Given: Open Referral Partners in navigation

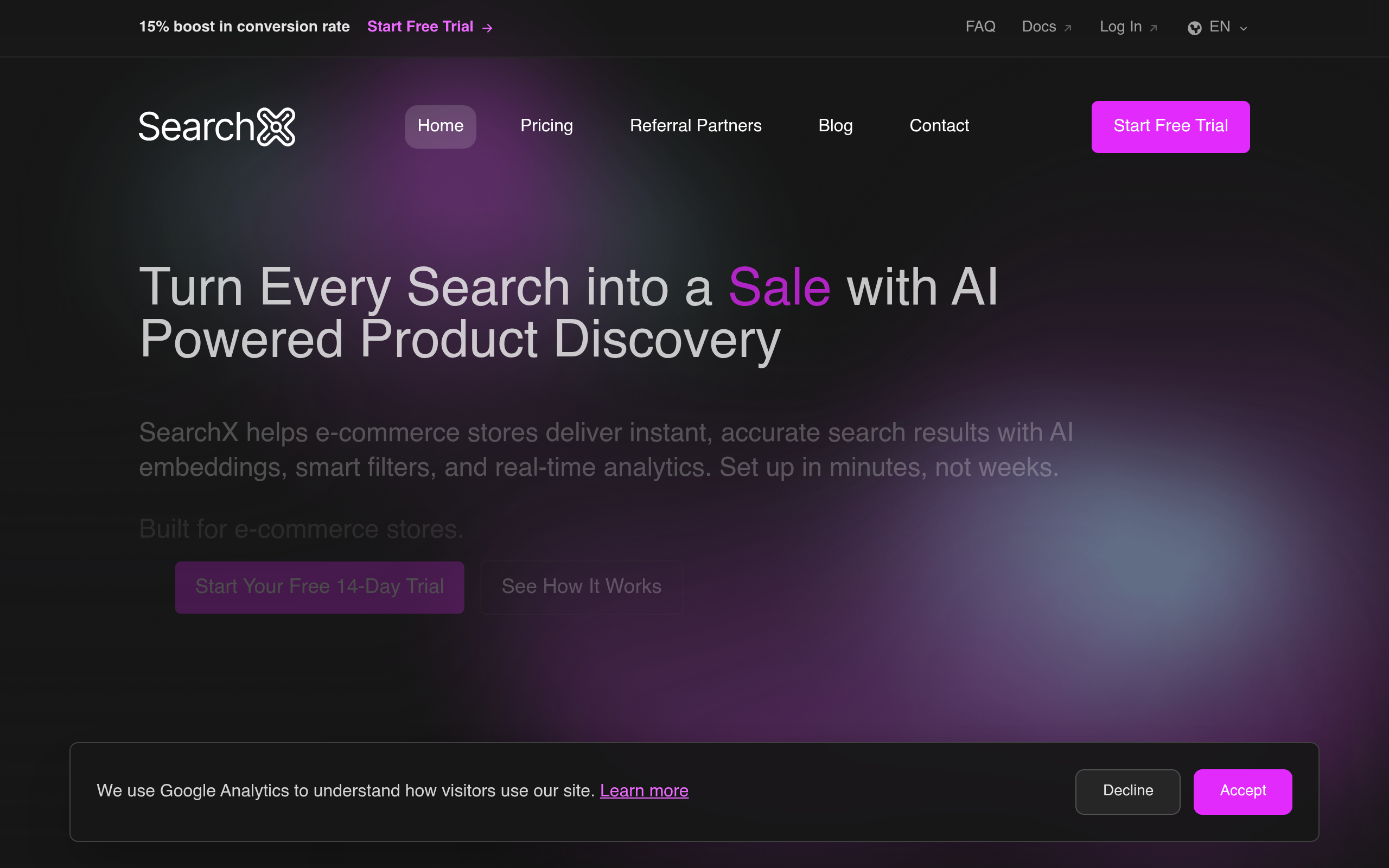Looking at the screenshot, I should 695,126.
